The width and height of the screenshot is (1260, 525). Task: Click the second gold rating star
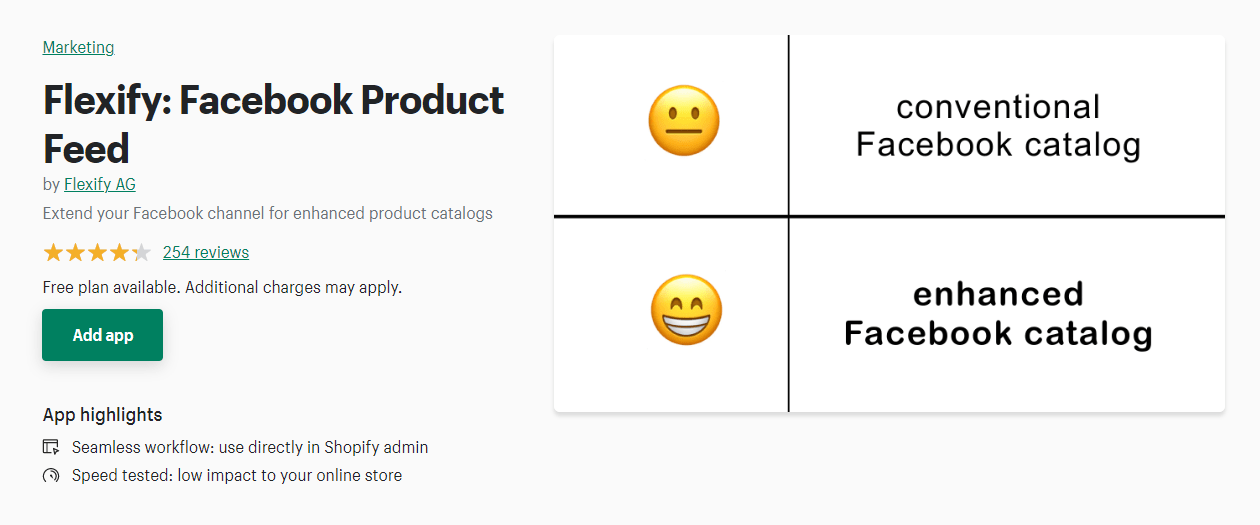[x=75, y=252]
